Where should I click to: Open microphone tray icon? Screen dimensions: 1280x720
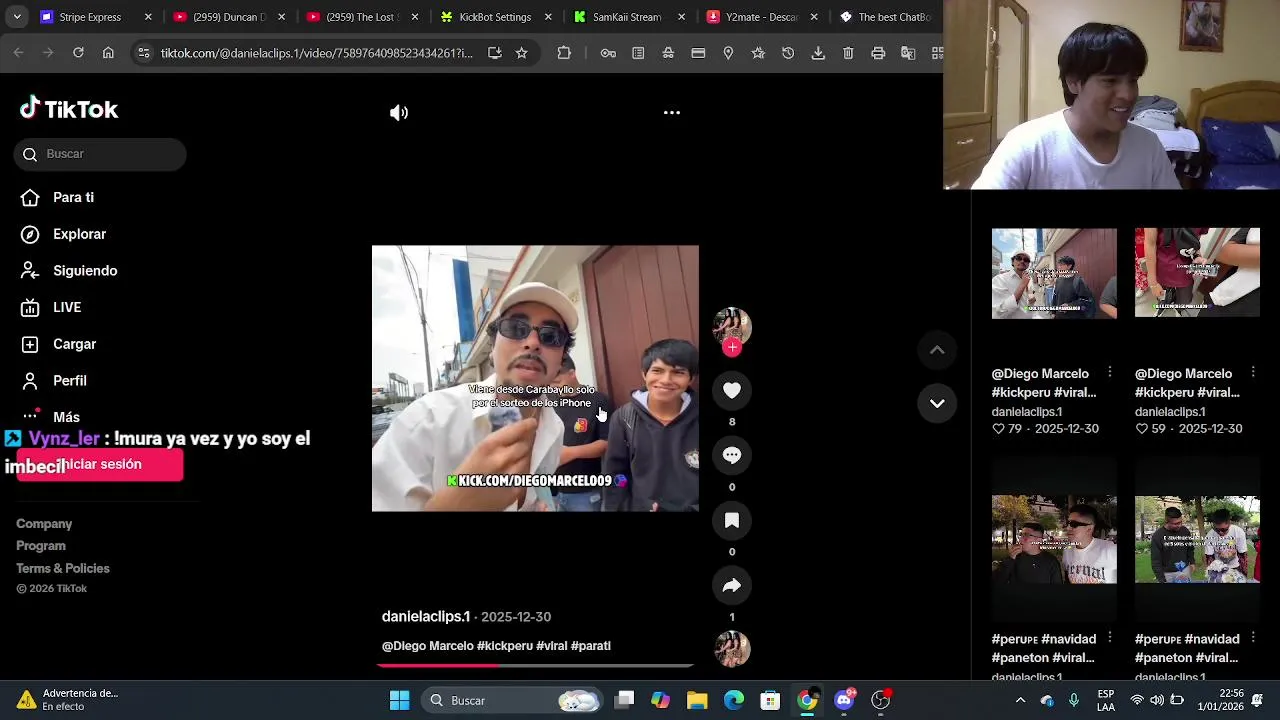click(x=1074, y=700)
